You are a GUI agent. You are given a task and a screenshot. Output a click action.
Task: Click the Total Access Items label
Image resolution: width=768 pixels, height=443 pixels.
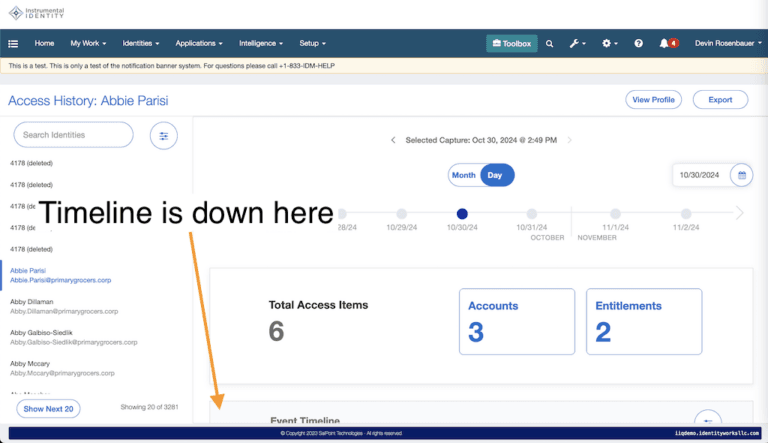click(x=318, y=305)
